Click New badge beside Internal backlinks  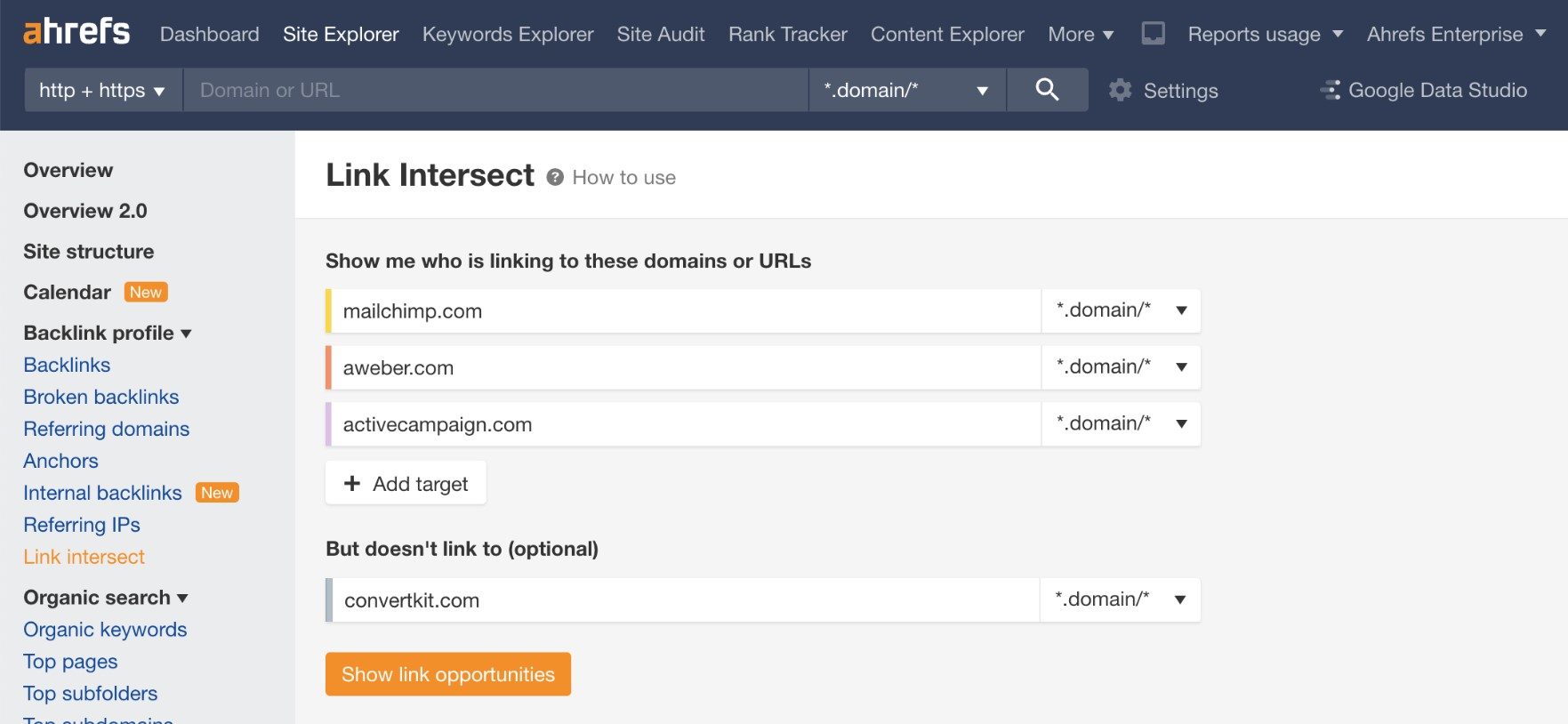click(217, 492)
